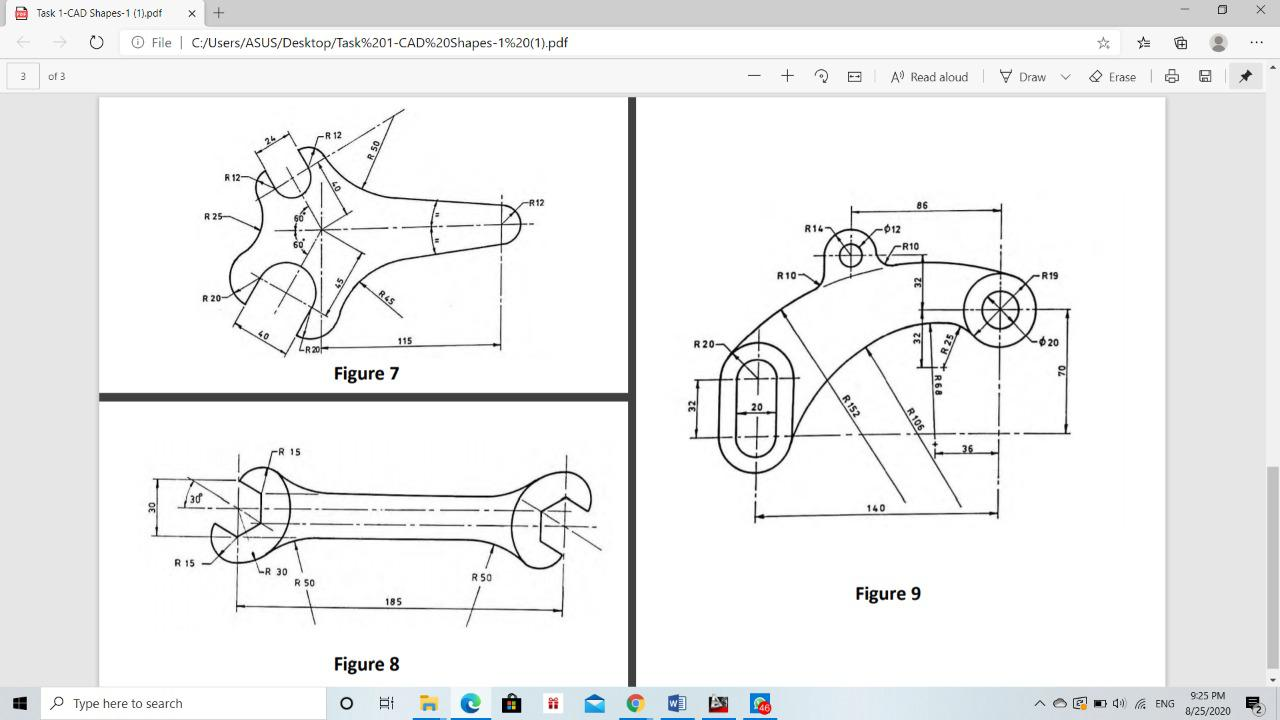The image size is (1280, 720).
Task: Refresh the current page
Action: [x=96, y=42]
